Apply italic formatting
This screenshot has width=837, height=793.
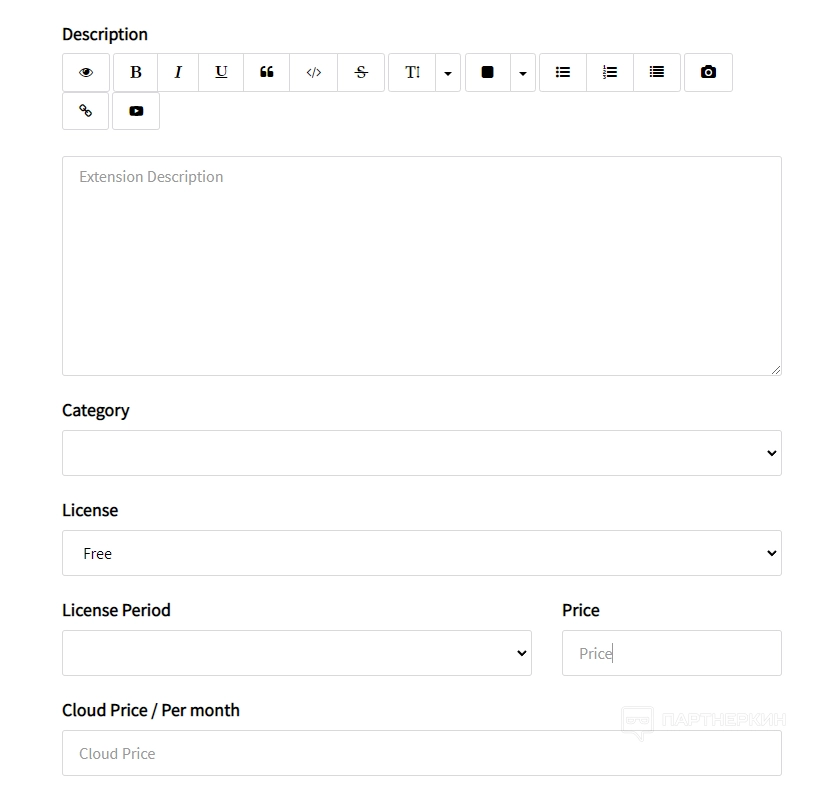click(178, 73)
